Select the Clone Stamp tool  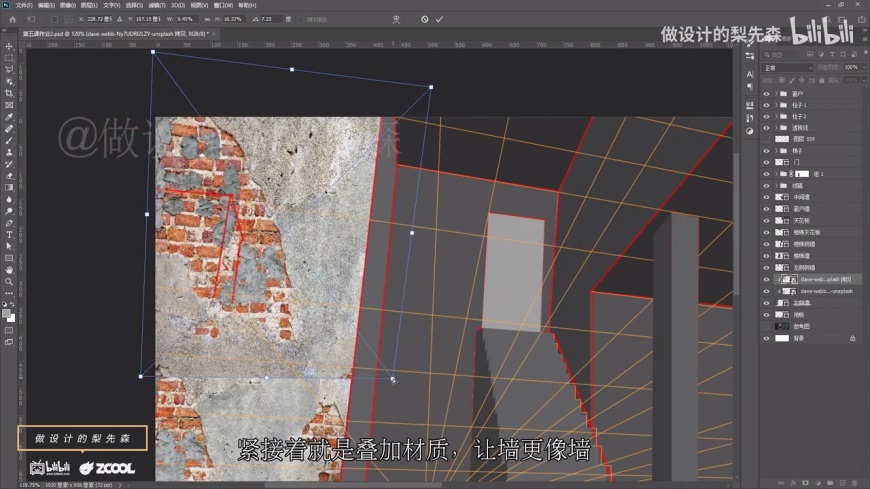coord(9,152)
